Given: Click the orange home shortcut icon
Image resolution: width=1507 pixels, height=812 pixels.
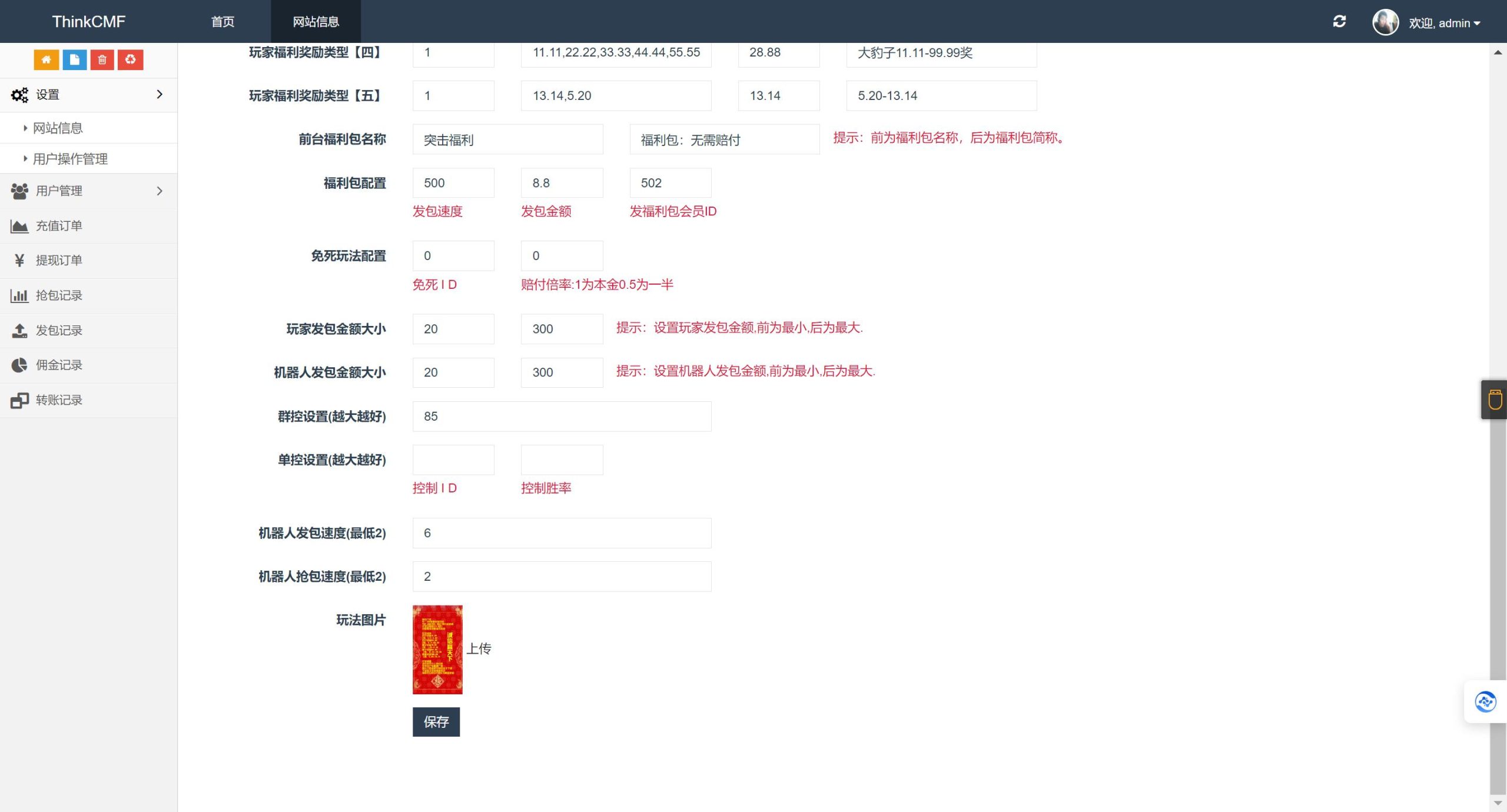Looking at the screenshot, I should point(46,59).
